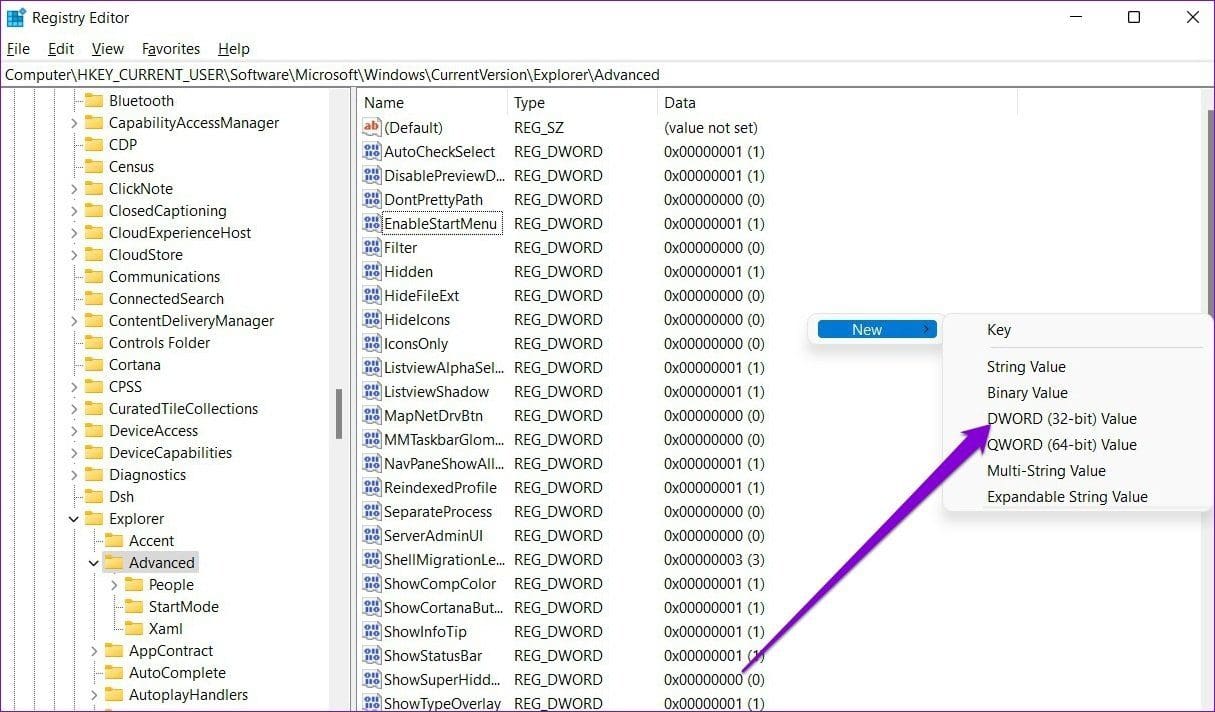Collapse the Explorer tree node
Viewport: 1215px width, 712px height.
coord(74,519)
